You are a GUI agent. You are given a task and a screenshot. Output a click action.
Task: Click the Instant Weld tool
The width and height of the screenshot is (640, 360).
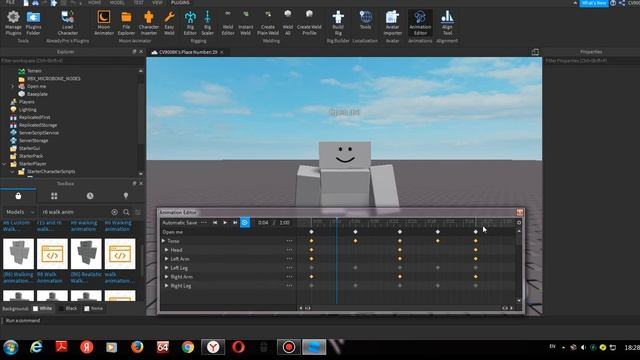(245, 23)
